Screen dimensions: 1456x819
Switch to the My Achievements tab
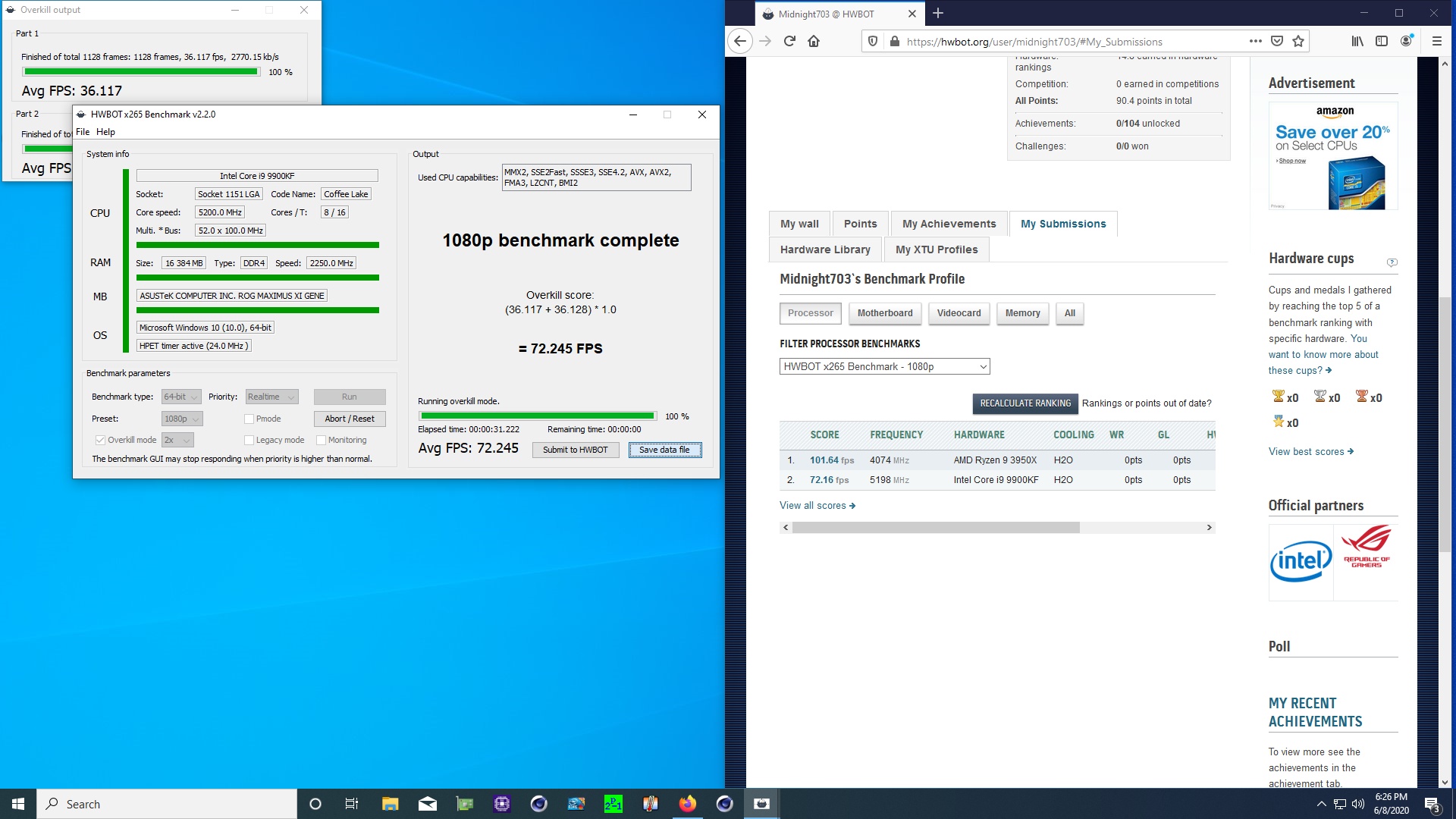coord(949,224)
